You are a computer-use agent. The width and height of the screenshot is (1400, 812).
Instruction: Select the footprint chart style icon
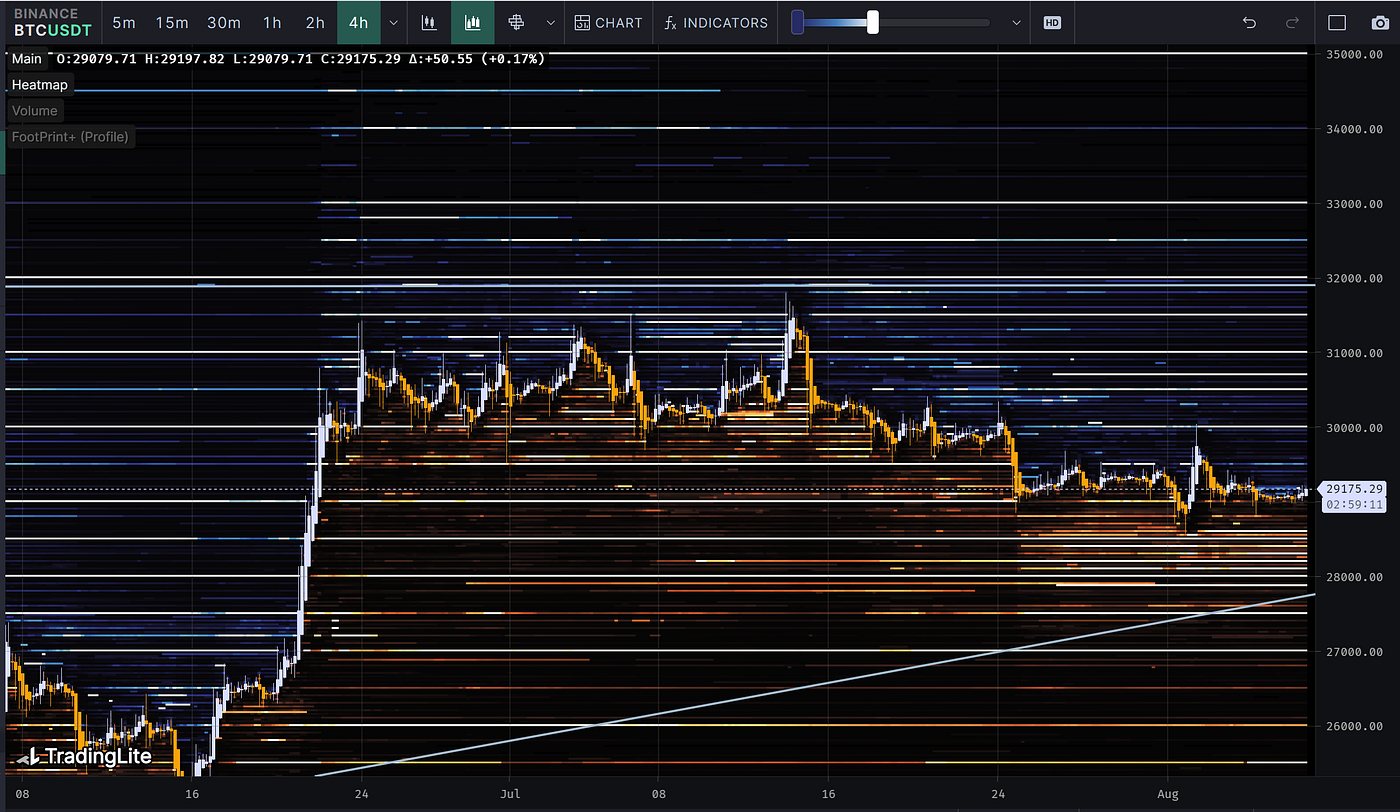(516, 22)
